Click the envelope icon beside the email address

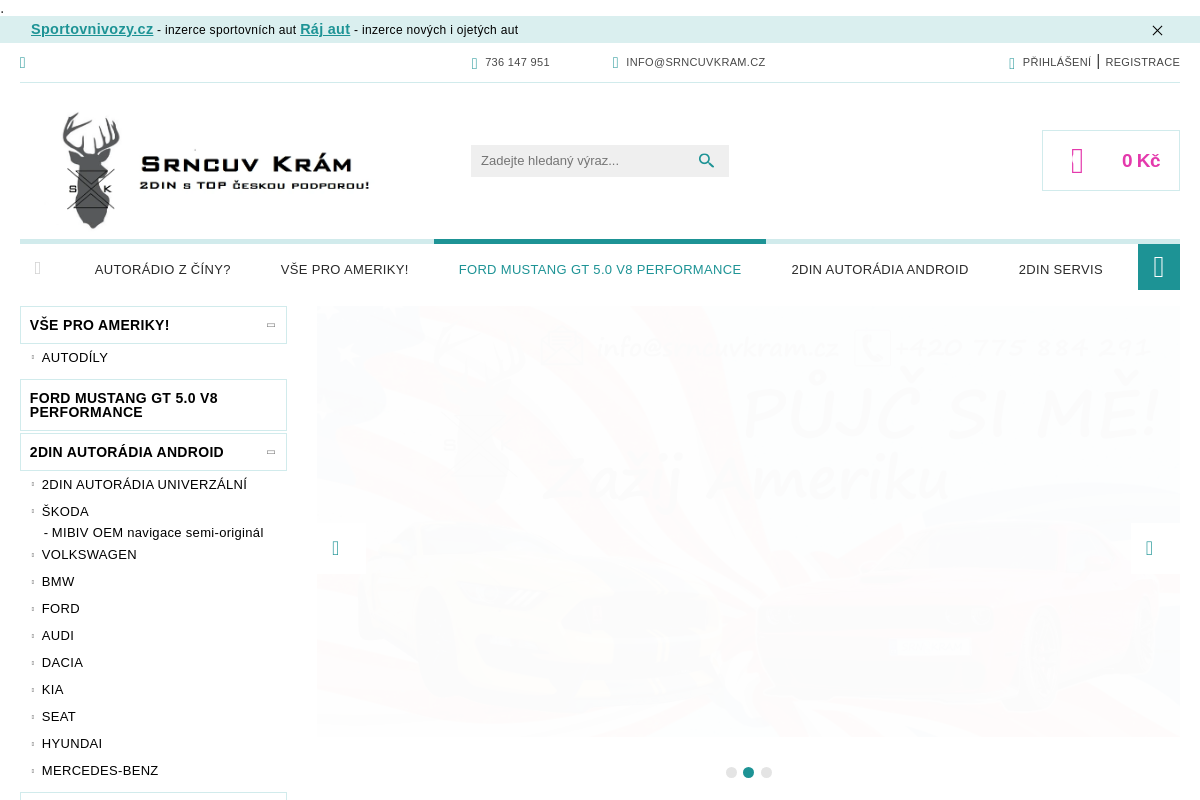point(616,63)
